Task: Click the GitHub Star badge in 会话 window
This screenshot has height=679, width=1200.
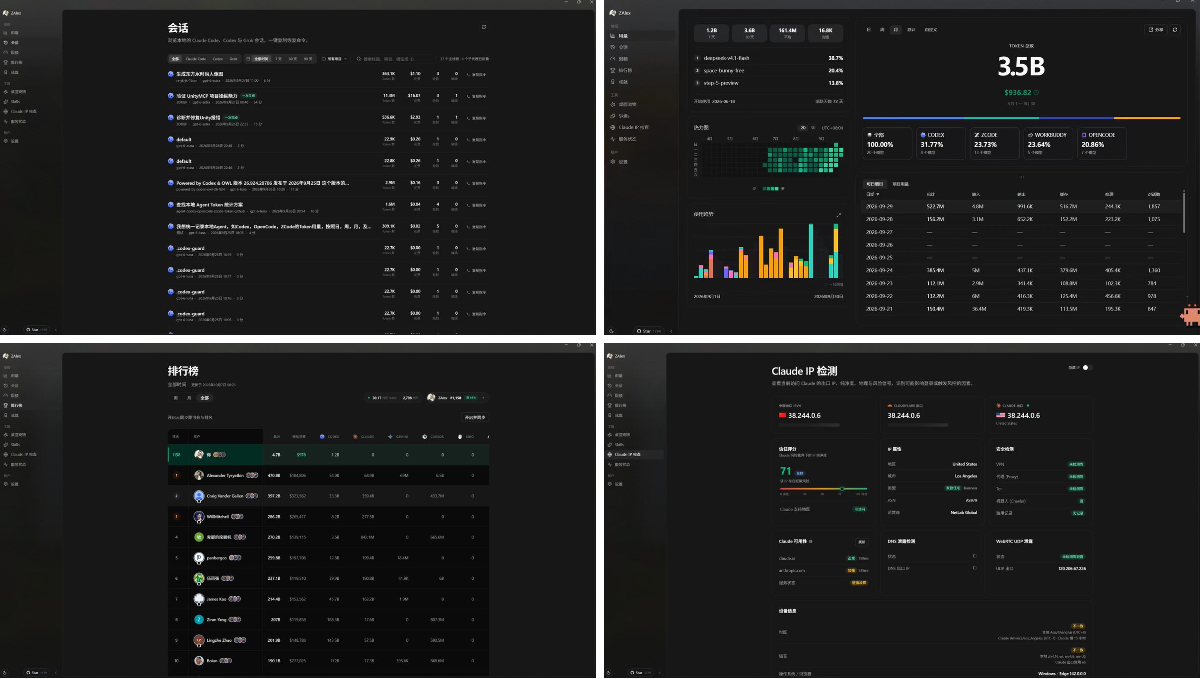Action: tap(36, 328)
